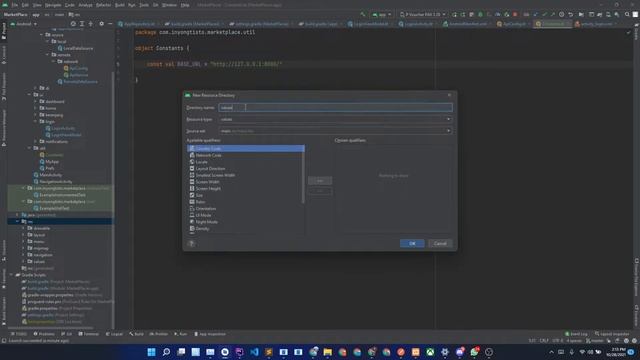
Task: Click Cancel in New Resource Directory dialog
Action: (440, 244)
